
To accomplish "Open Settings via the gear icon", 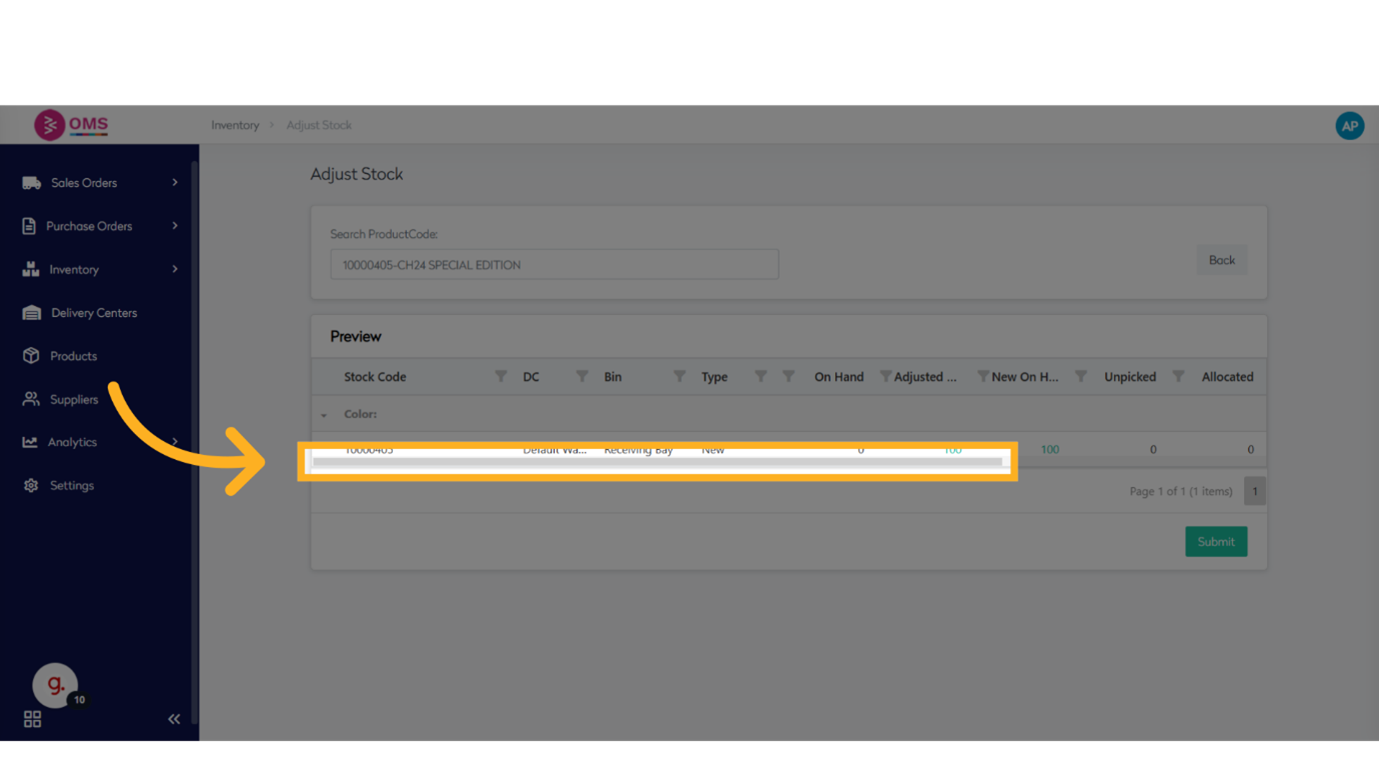I will (31, 485).
